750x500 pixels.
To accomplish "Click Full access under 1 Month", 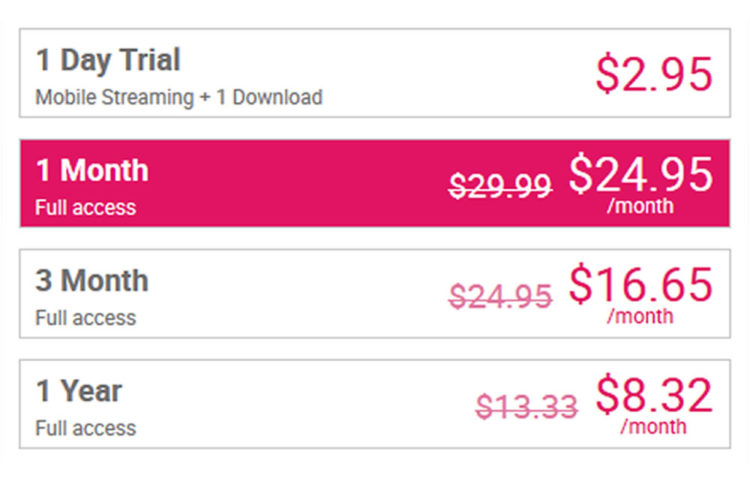I will click(x=86, y=208).
